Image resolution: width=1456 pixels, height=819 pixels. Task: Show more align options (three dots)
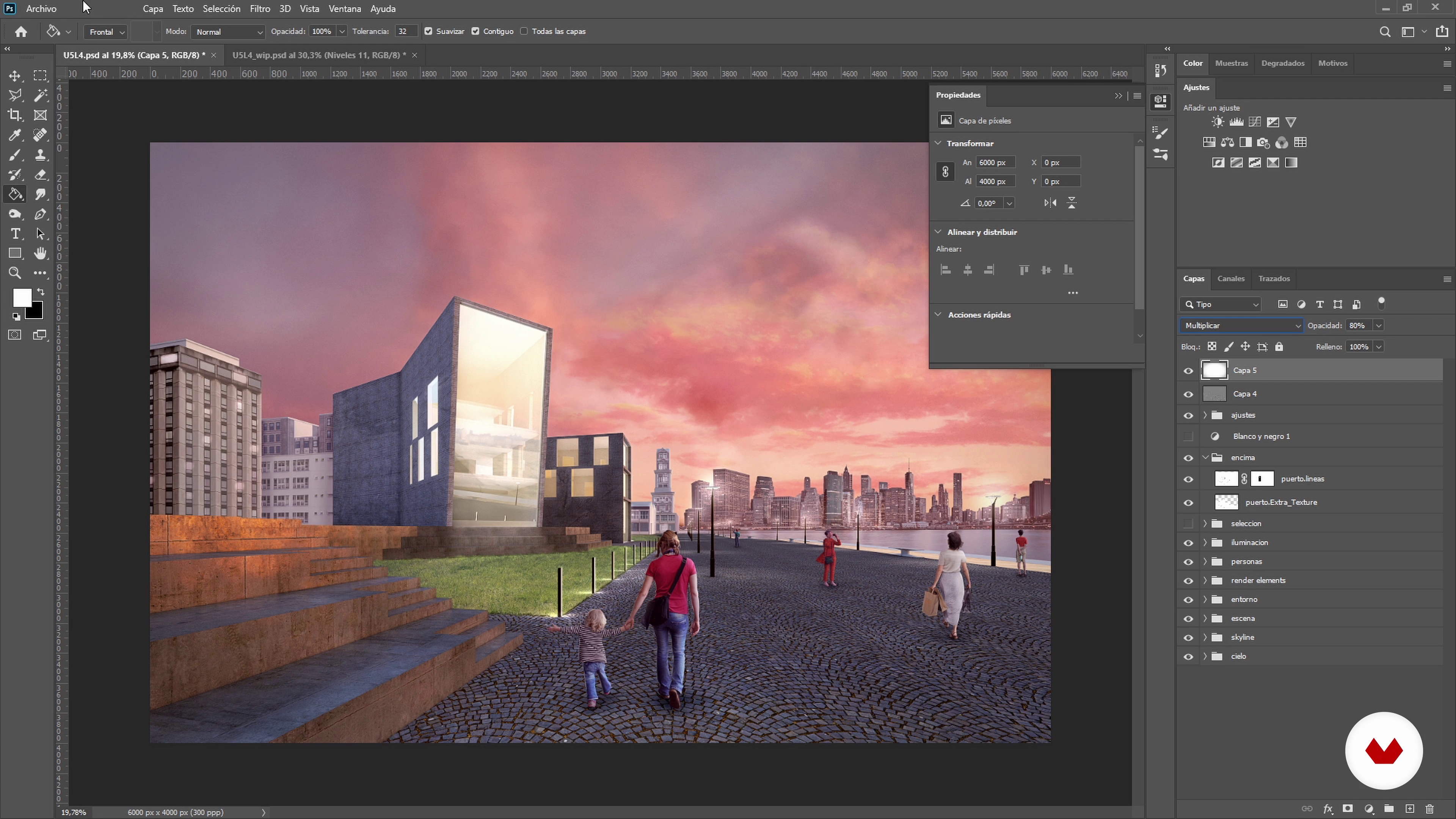1073,293
